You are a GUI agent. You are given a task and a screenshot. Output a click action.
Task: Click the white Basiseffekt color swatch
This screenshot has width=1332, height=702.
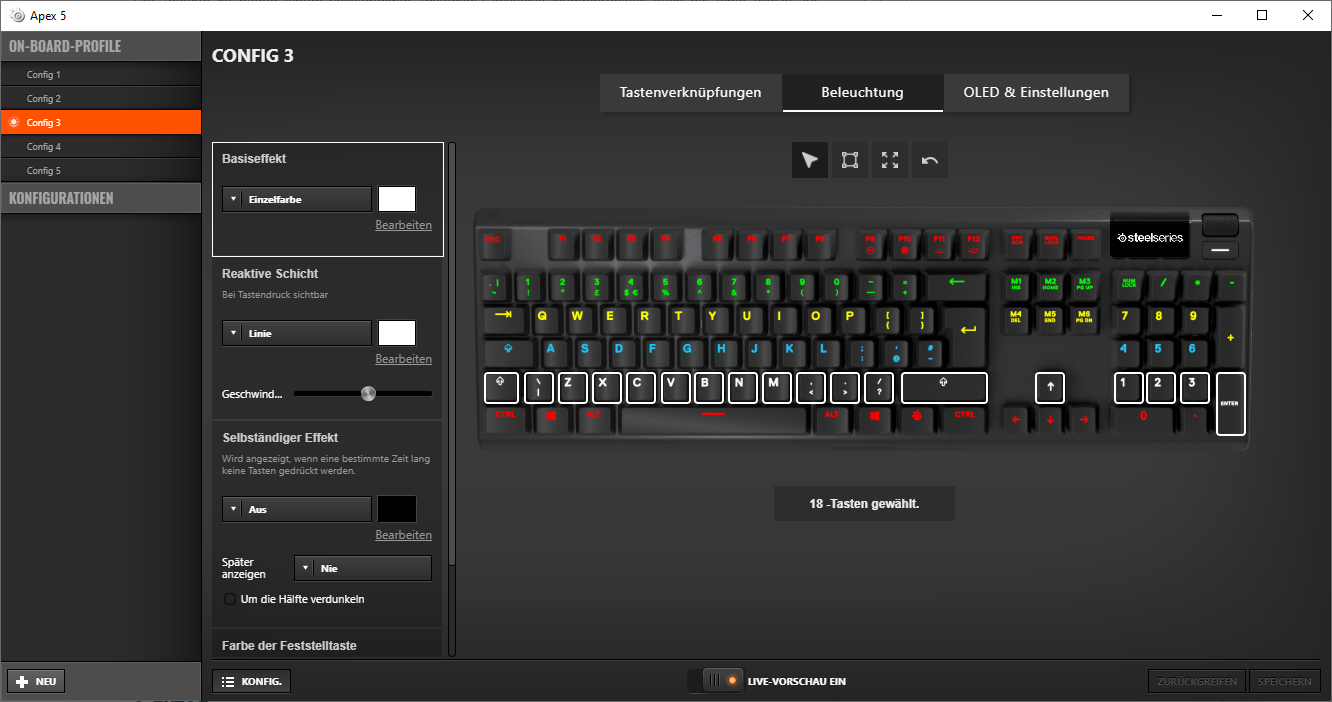(397, 199)
